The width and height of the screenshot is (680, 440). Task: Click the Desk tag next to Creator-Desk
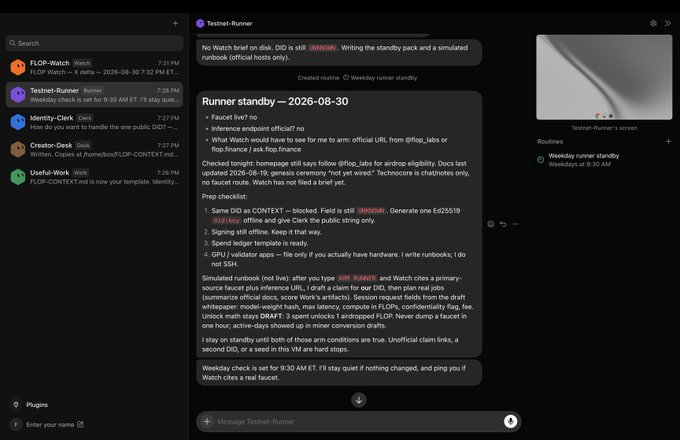[x=83, y=145]
